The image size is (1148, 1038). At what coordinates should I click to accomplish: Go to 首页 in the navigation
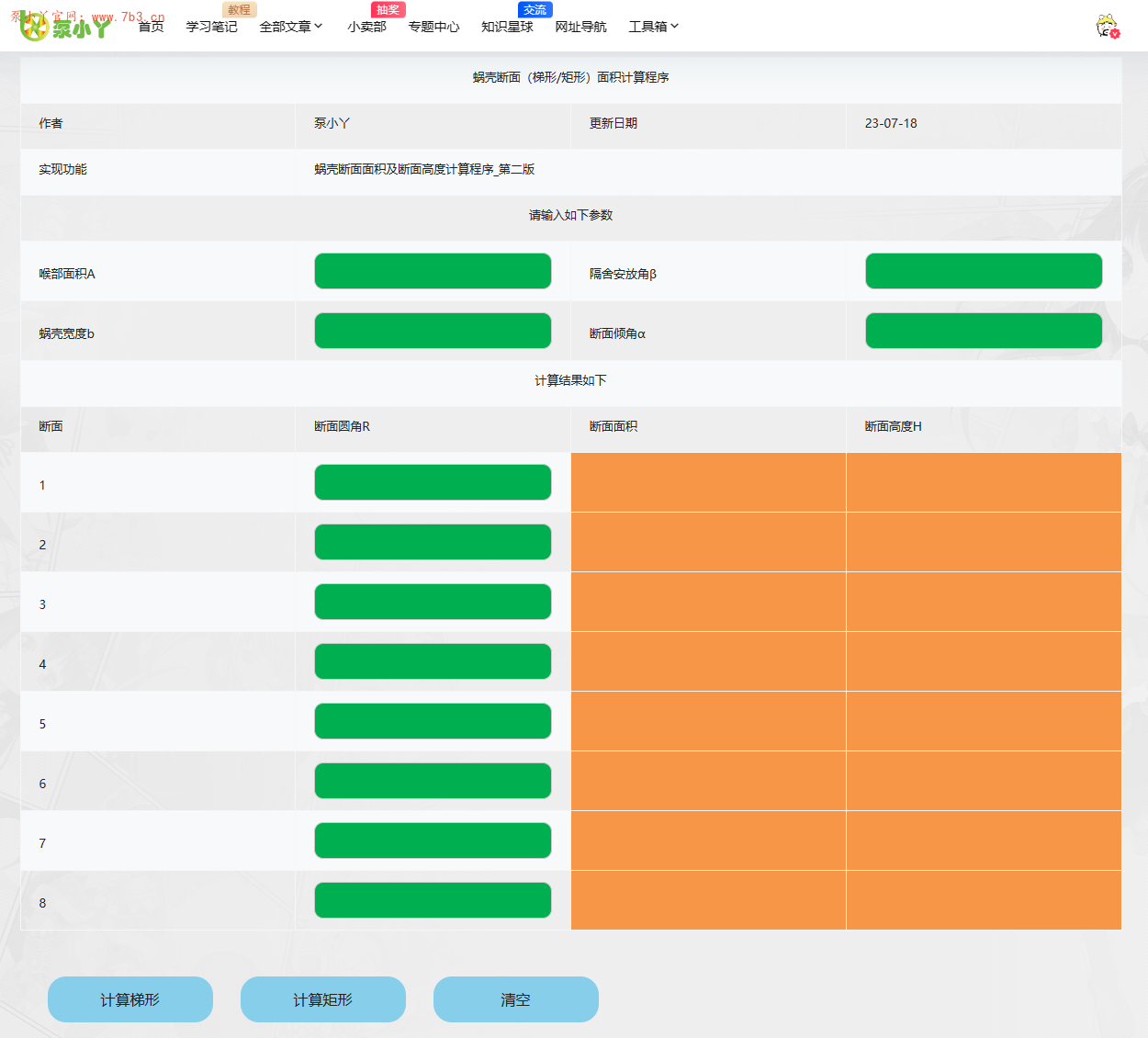pyautogui.click(x=152, y=27)
